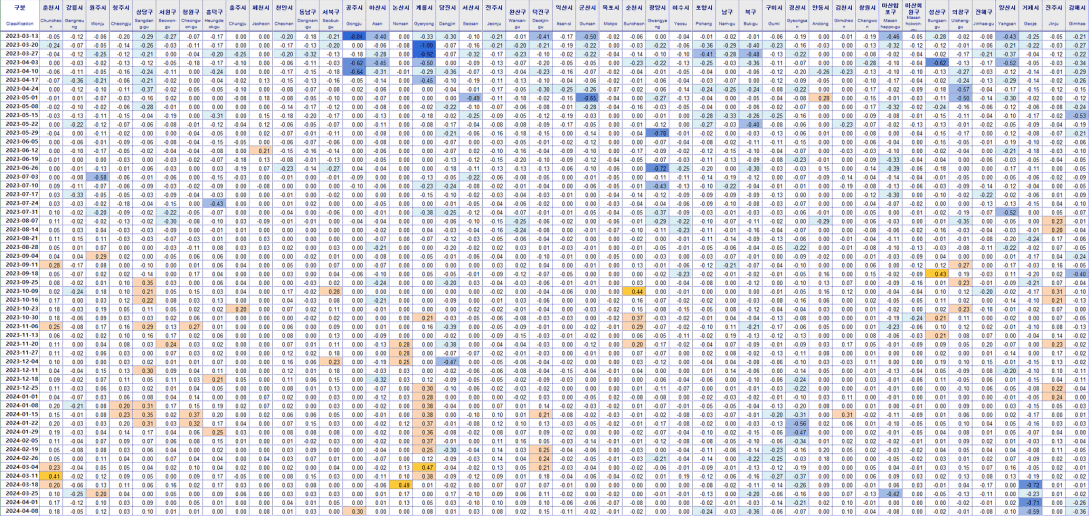
Task: Click the Wonju column header
Action: click(x=100, y=16)
